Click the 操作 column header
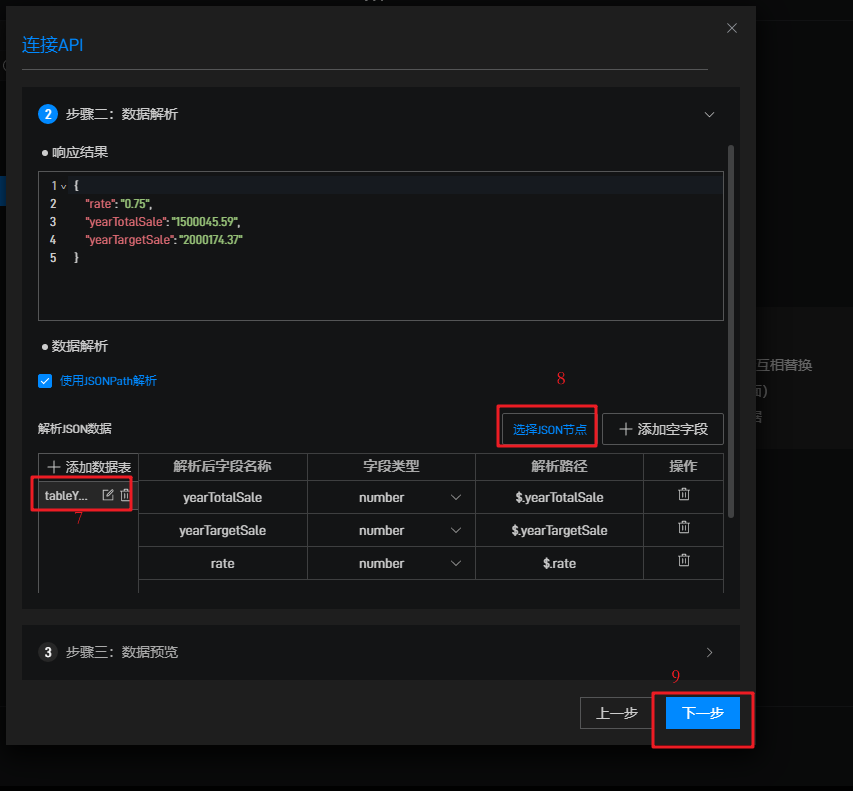The image size is (853, 791). pos(683,466)
